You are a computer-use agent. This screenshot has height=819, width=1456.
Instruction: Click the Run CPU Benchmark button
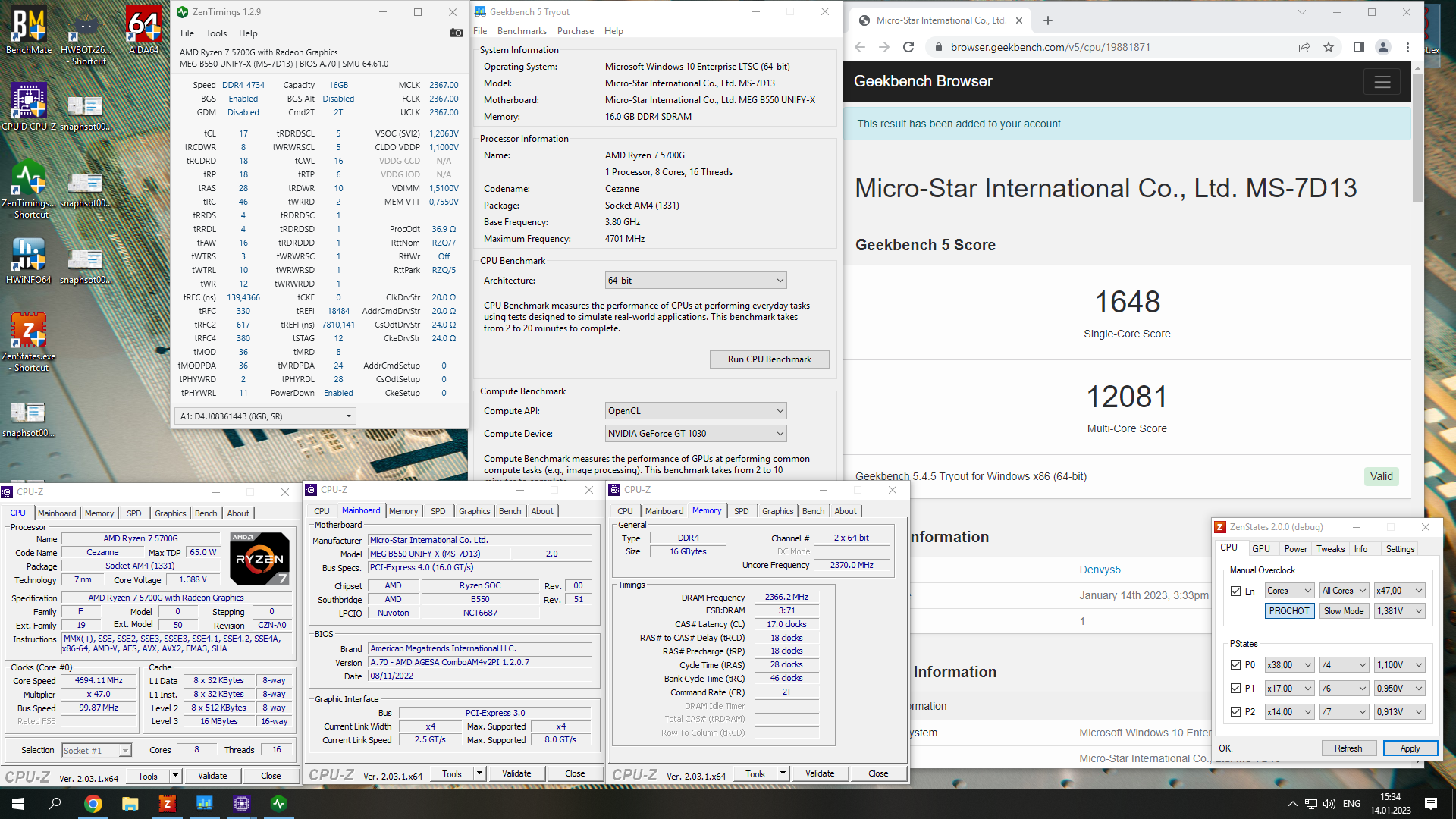click(x=769, y=359)
